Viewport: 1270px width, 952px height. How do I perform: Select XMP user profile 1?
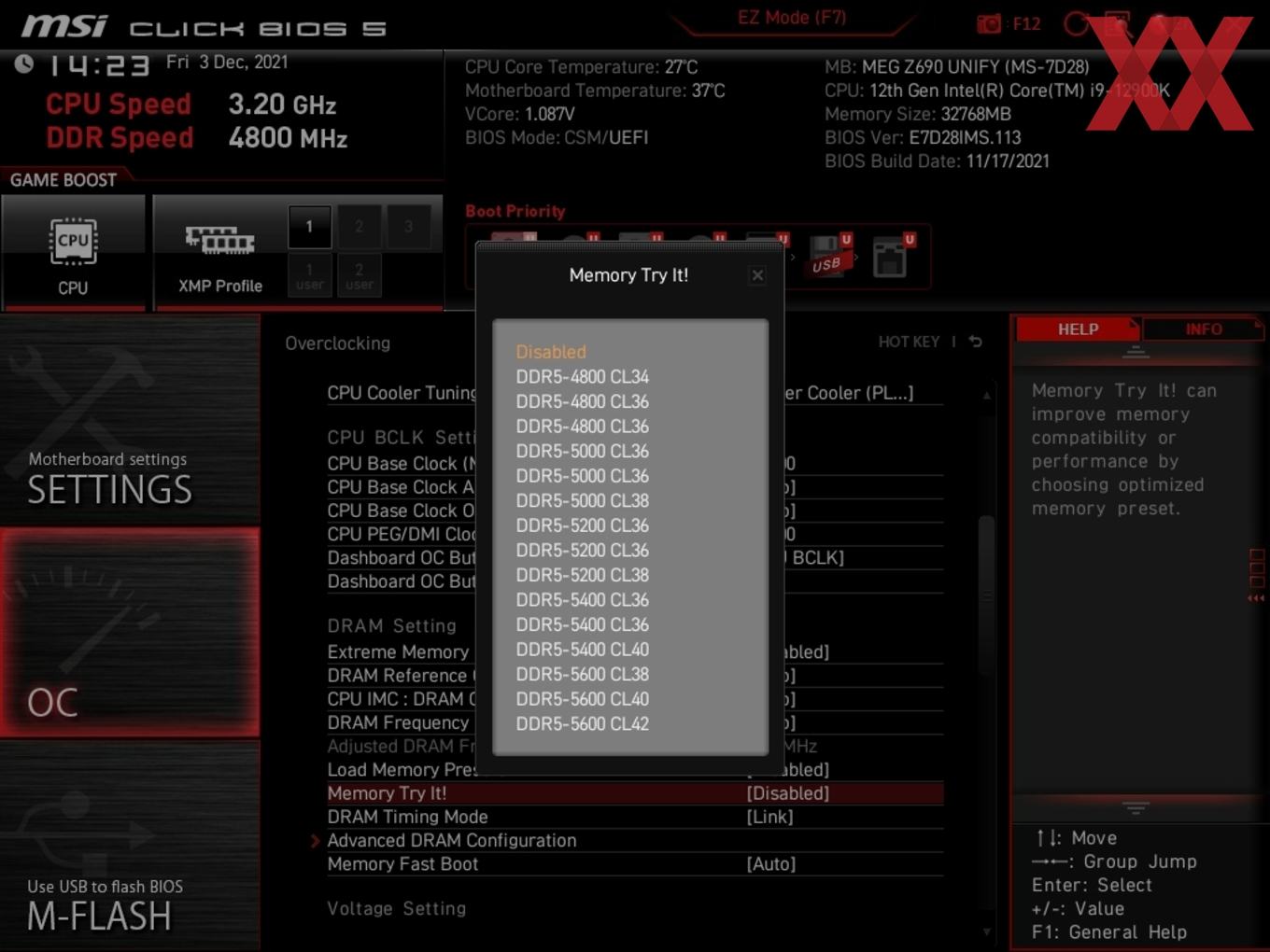(x=309, y=275)
